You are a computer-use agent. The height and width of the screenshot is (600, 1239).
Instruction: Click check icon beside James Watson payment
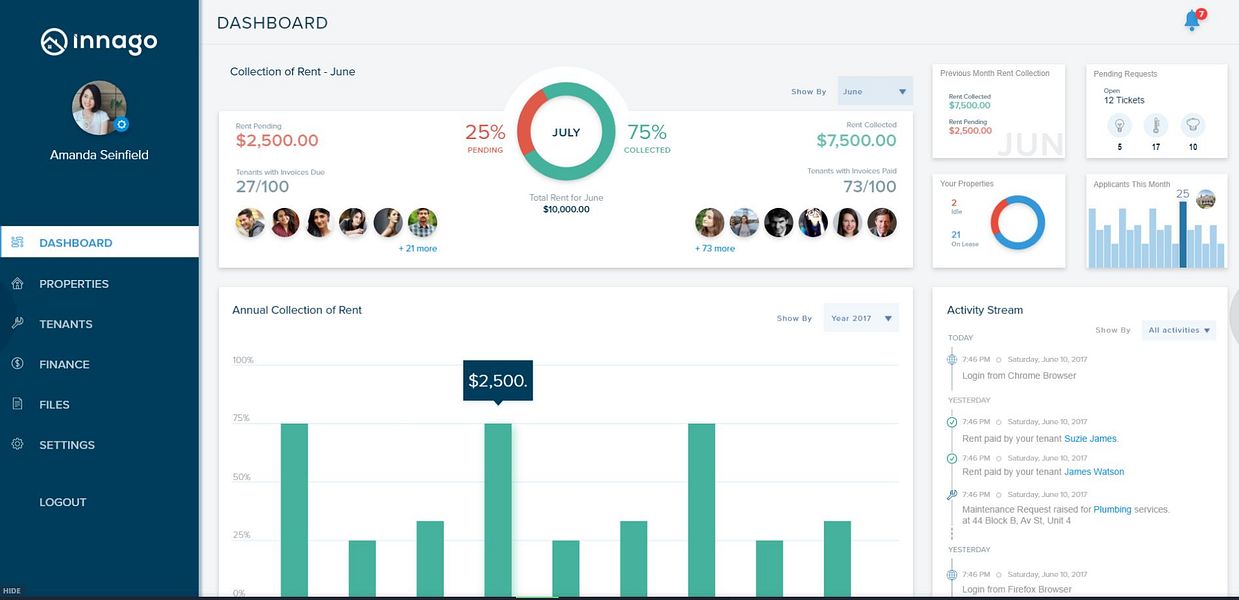[952, 458]
